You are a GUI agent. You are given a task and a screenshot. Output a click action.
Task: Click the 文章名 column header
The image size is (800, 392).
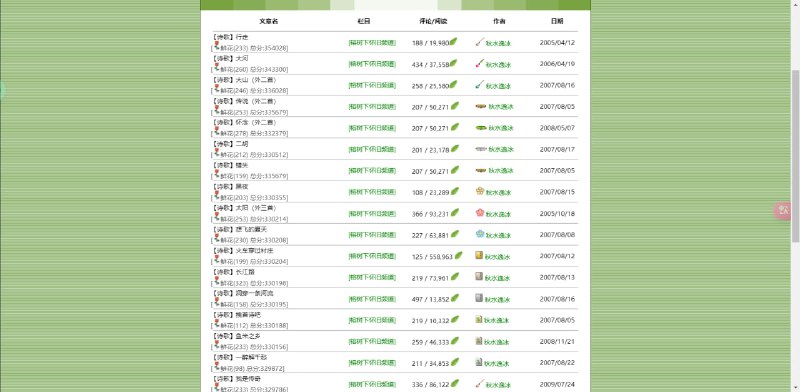click(x=268, y=21)
